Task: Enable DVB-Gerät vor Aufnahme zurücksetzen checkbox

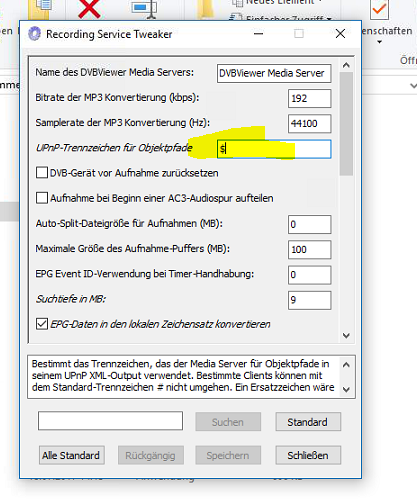Action: pos(42,173)
